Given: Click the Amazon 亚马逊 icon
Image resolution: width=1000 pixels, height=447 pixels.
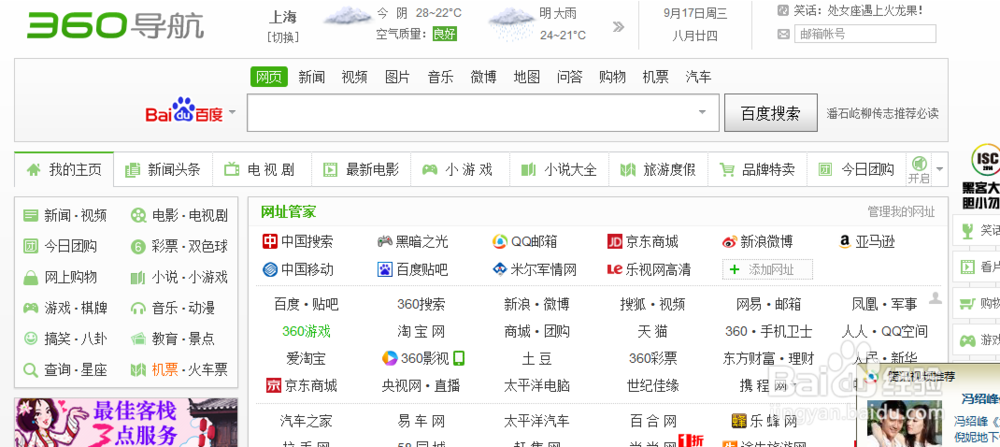Looking at the screenshot, I should click(845, 242).
